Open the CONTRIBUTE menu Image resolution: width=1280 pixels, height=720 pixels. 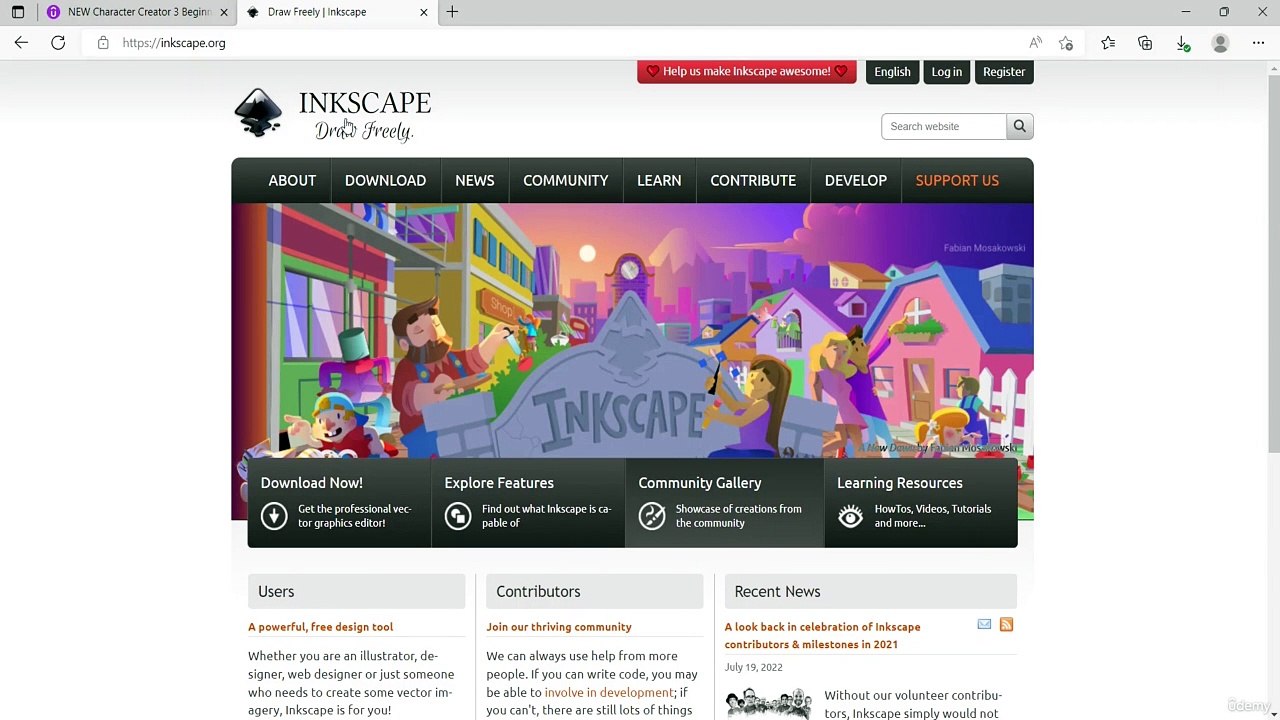(753, 181)
